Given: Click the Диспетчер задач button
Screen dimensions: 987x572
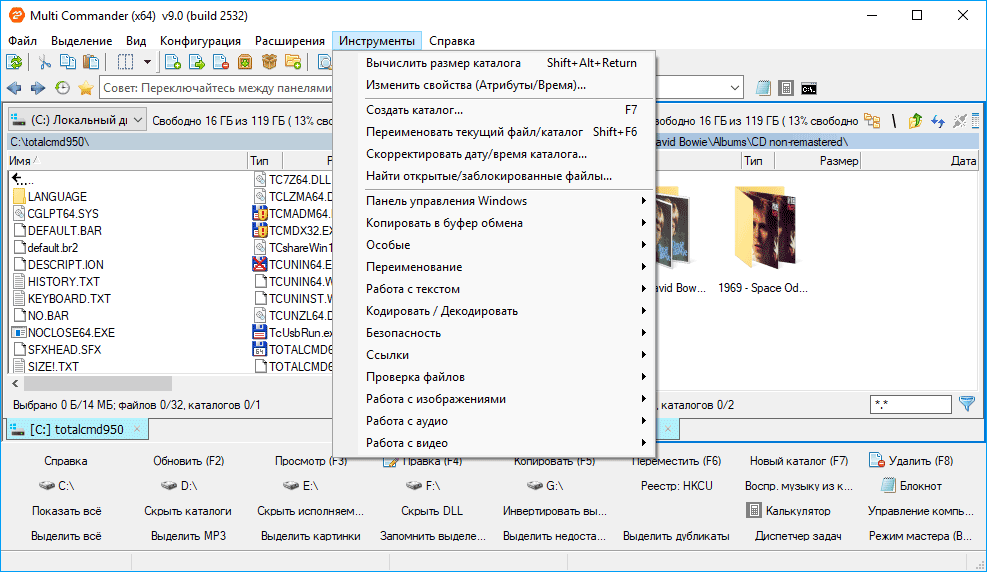Looking at the screenshot, I should coord(798,536).
